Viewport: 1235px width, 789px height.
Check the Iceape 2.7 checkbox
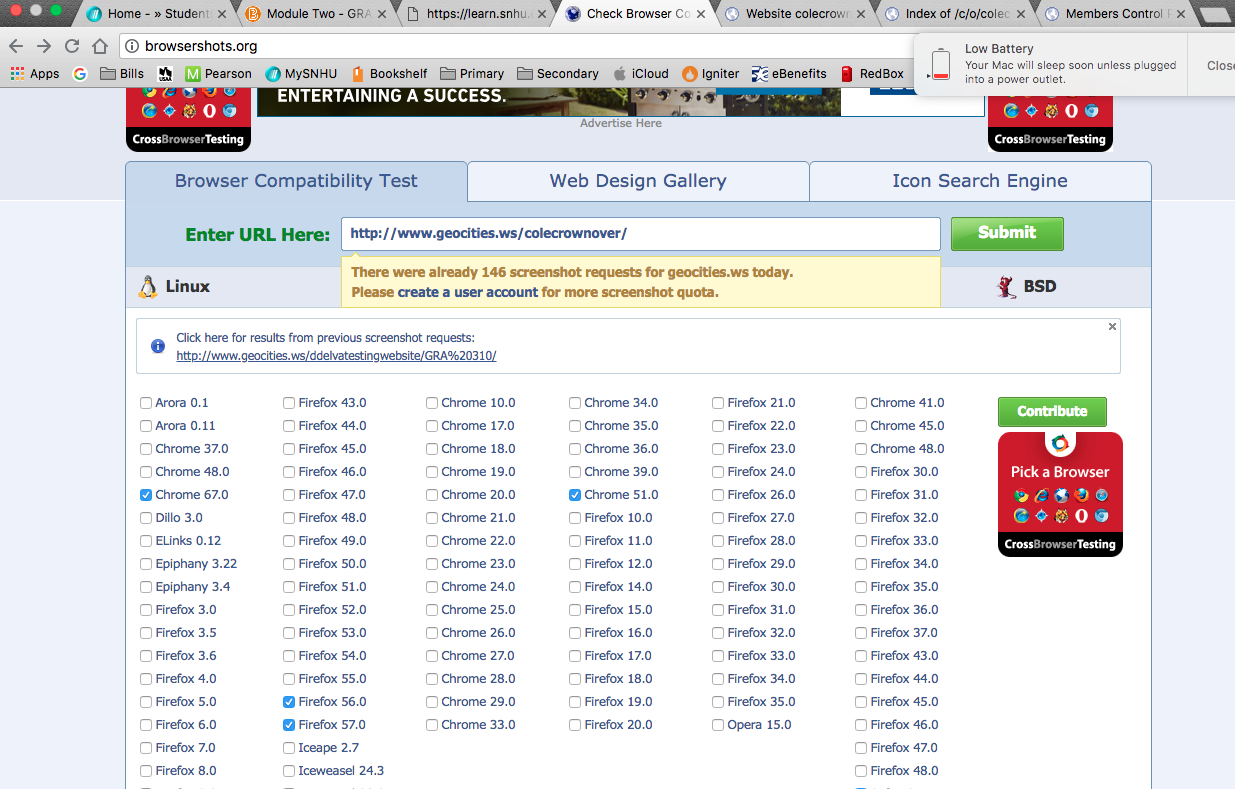point(290,748)
